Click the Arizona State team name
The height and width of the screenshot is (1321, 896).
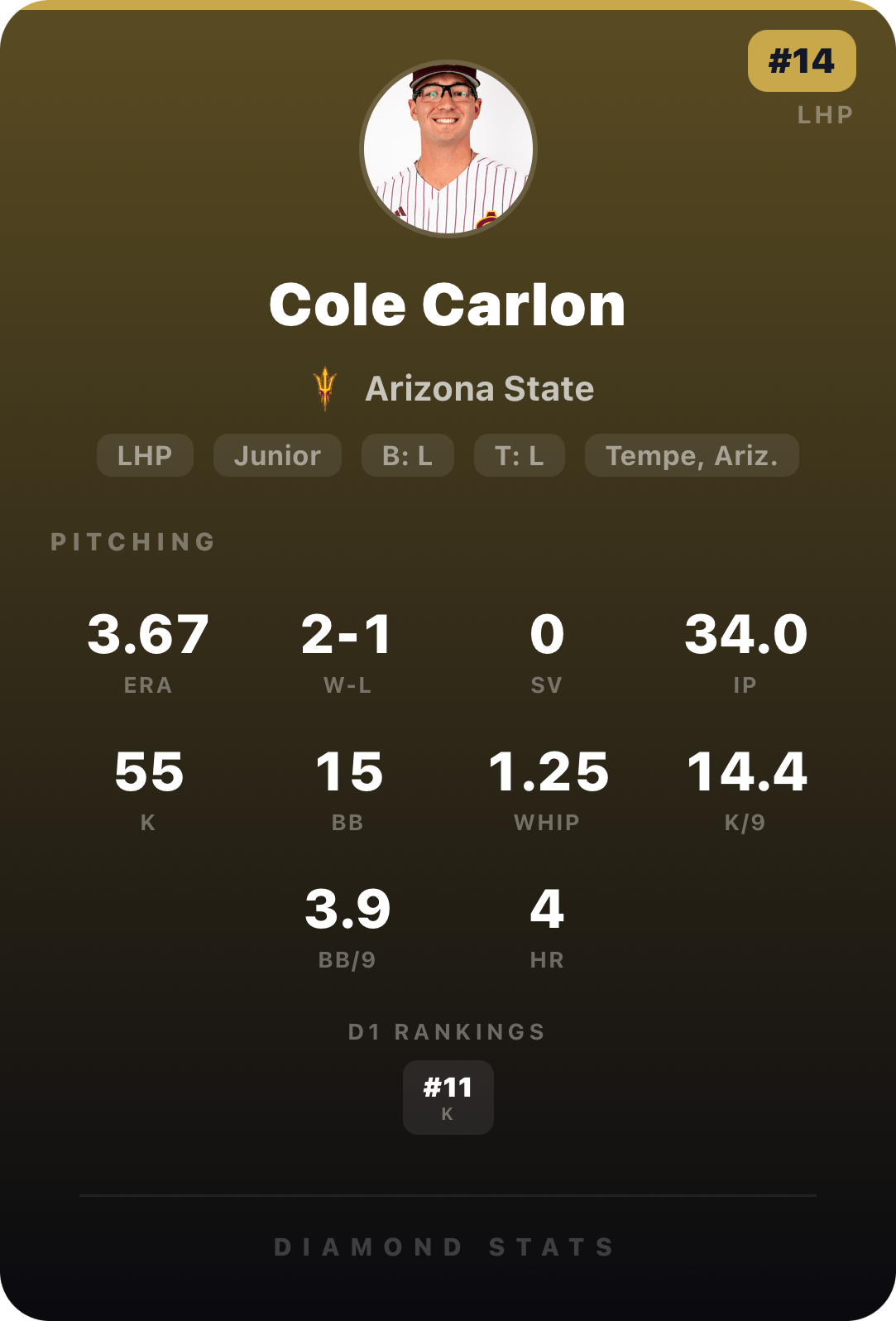(480, 388)
